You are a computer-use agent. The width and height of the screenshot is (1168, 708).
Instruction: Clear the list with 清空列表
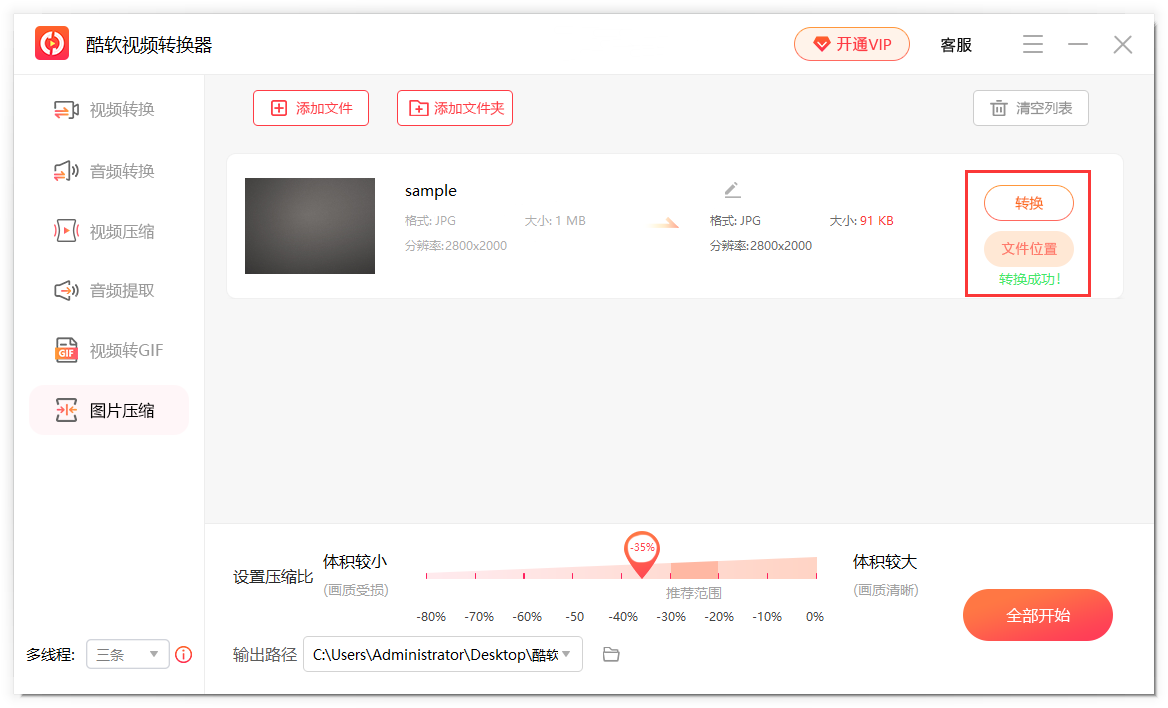point(1030,108)
